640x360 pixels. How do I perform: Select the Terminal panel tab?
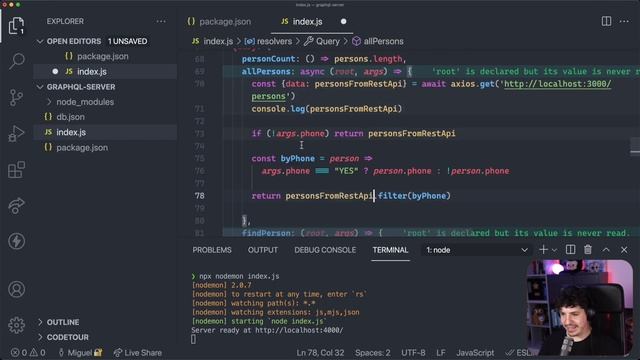pyautogui.click(x=390, y=250)
